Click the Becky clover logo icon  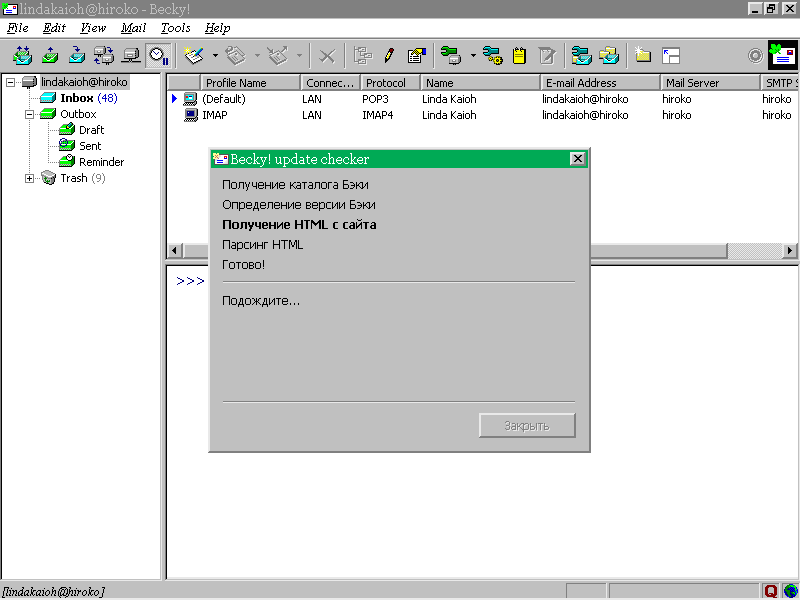pos(784,55)
